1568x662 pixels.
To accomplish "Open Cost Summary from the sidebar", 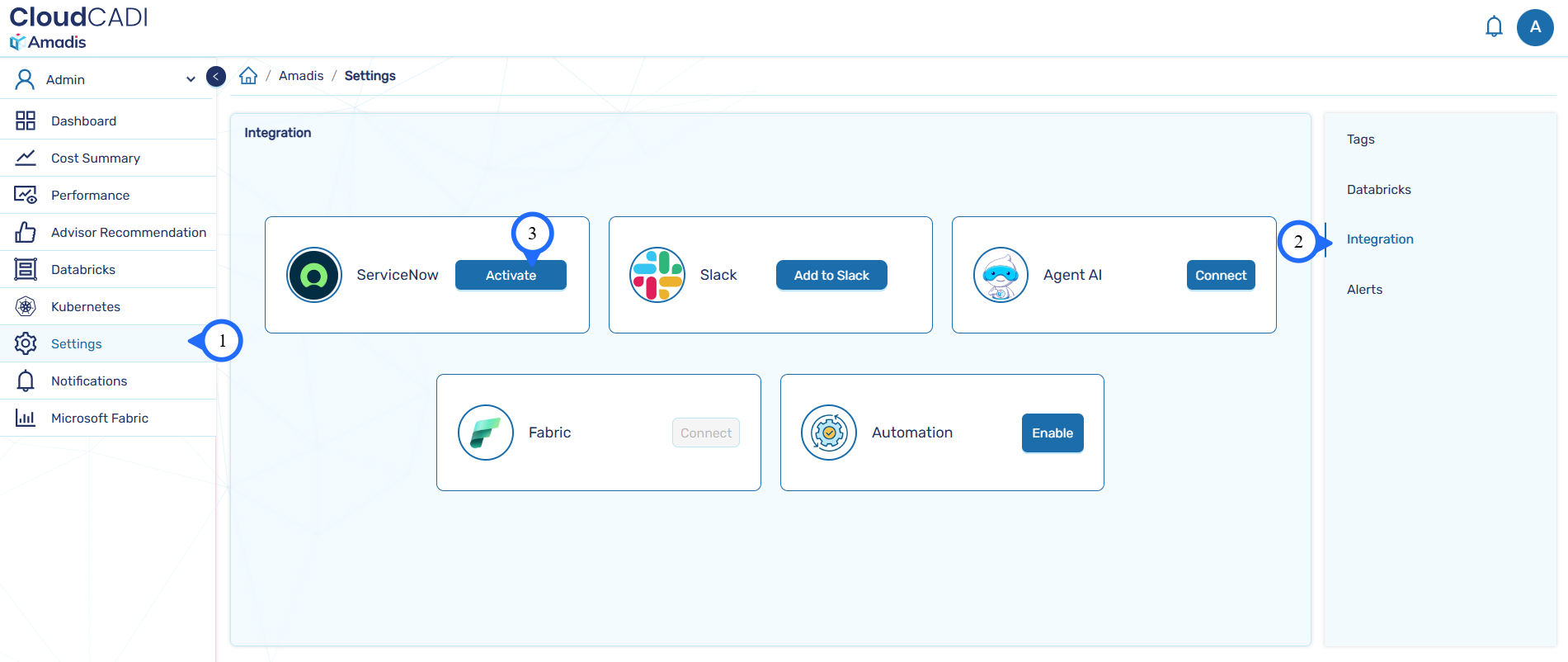I will click(95, 158).
